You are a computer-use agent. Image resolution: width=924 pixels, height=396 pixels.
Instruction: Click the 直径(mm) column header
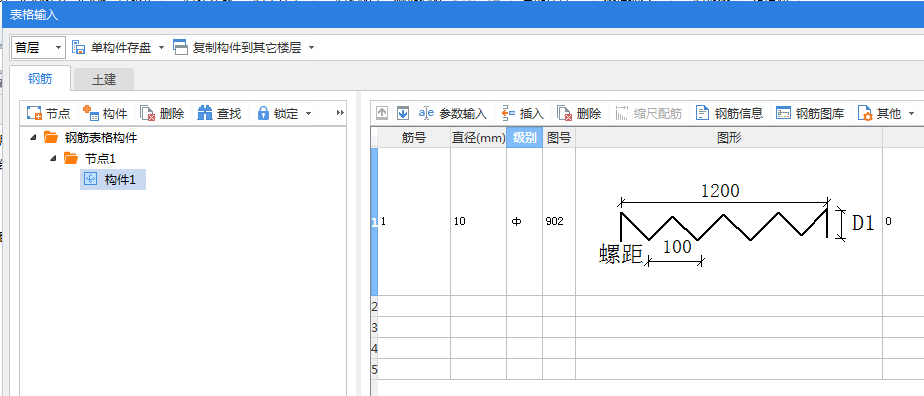click(478, 138)
